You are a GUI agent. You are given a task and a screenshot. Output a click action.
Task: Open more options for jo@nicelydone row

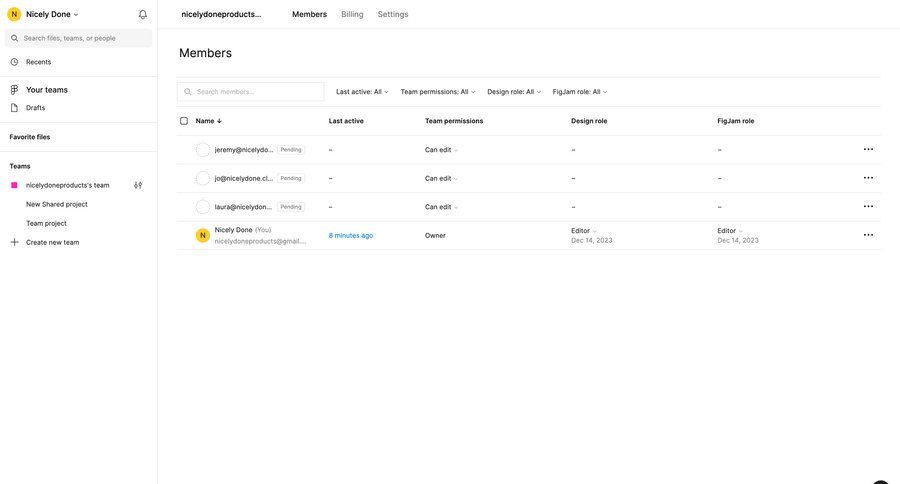(x=868, y=178)
